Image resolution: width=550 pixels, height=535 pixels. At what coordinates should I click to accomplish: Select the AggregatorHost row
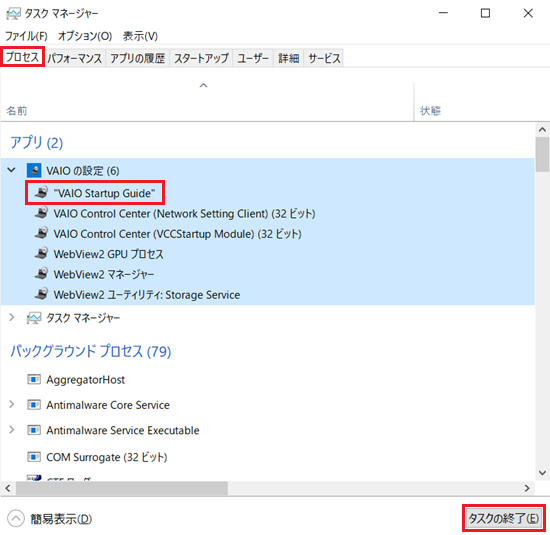tap(268, 380)
